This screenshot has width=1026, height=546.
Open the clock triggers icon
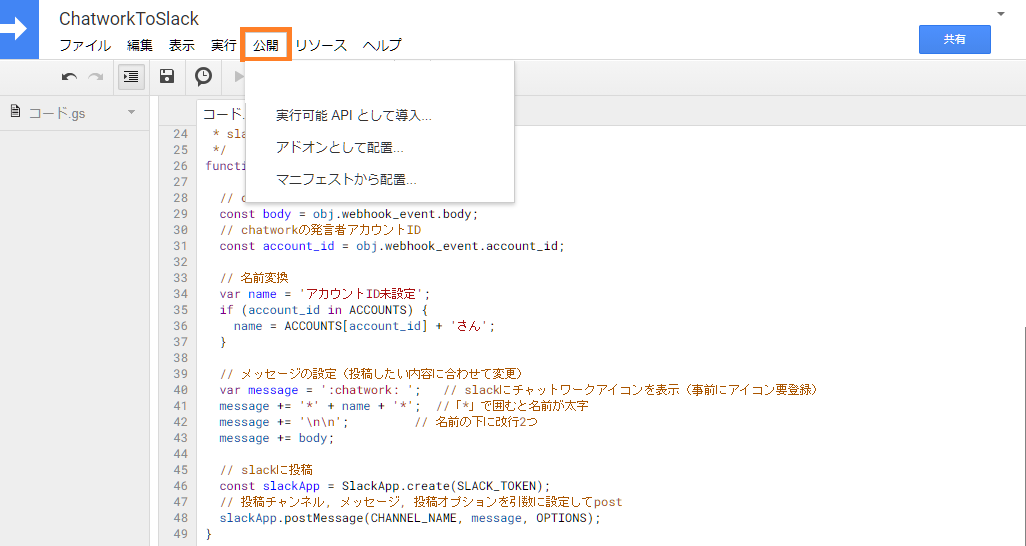pyautogui.click(x=203, y=77)
